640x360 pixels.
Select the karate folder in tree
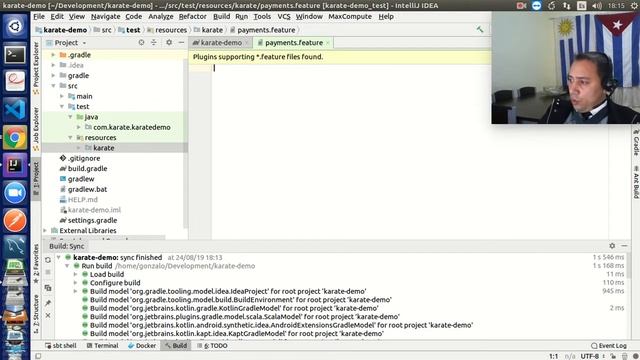[x=103, y=148]
